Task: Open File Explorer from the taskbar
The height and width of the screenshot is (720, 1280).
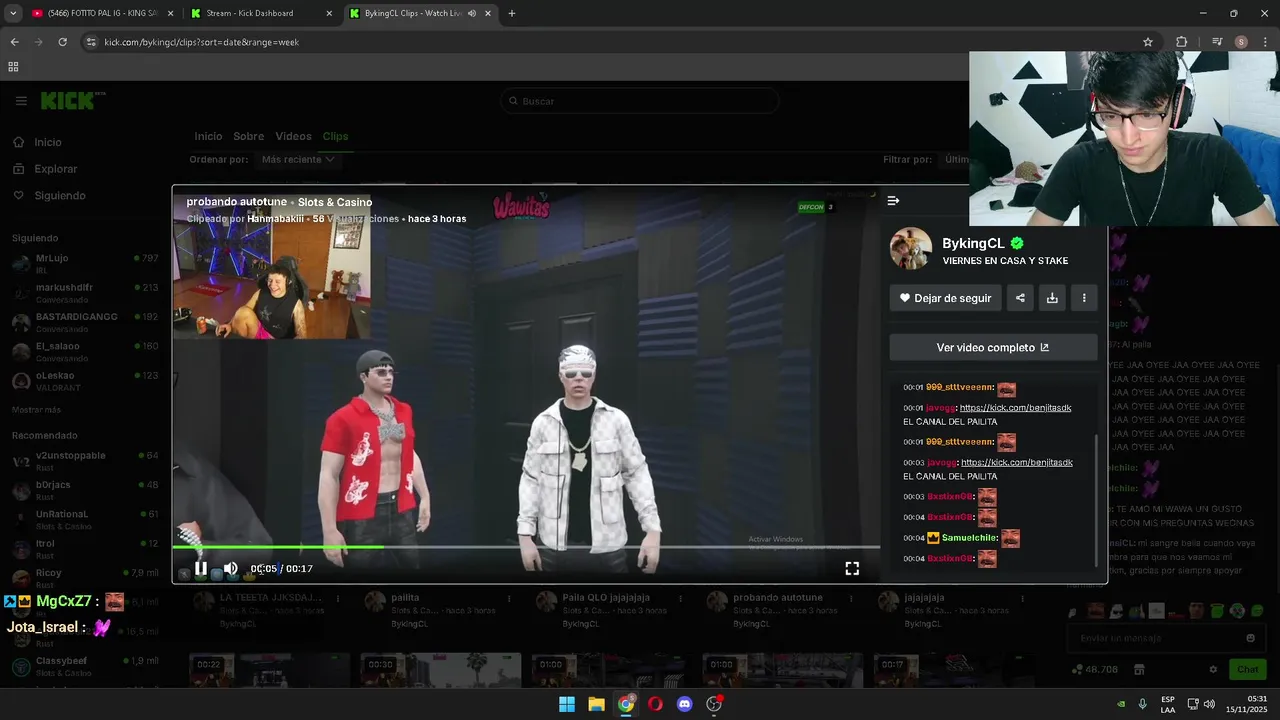Action: coord(596,704)
